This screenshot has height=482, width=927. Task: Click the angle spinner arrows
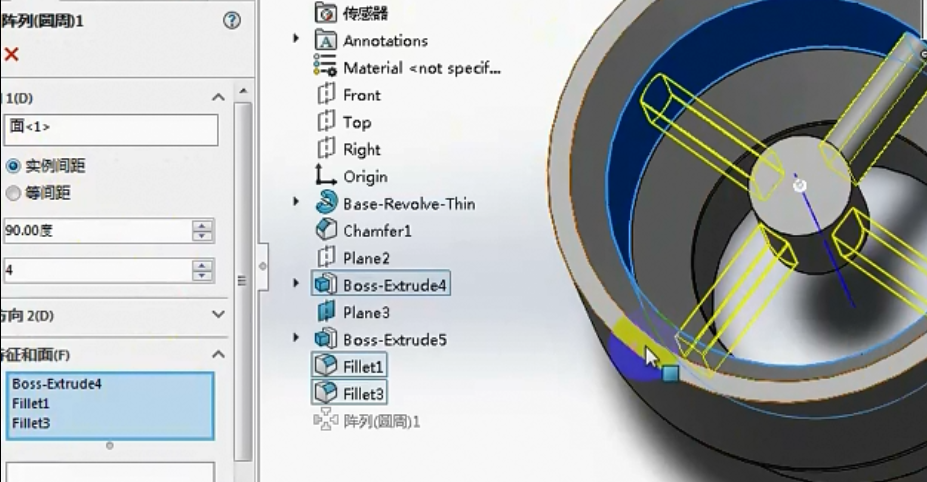coord(203,231)
